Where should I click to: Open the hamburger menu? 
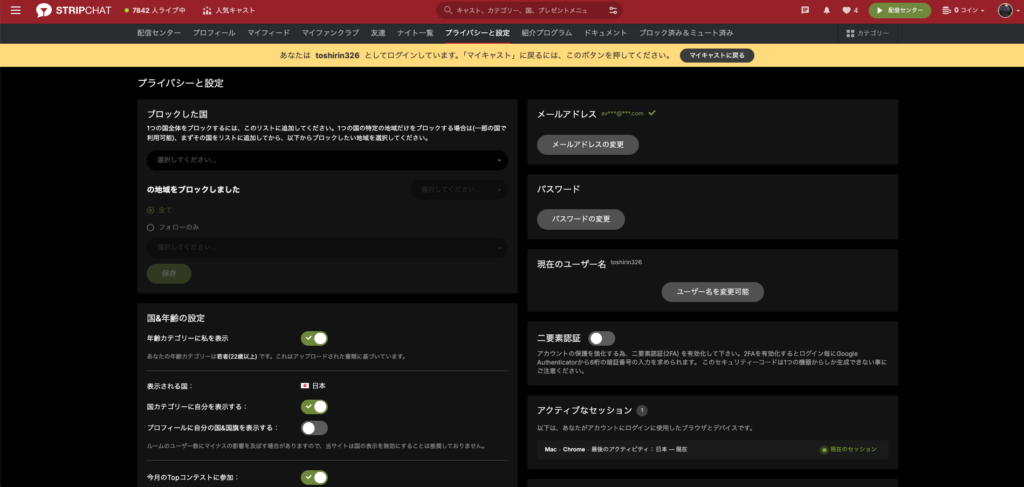[15, 10]
